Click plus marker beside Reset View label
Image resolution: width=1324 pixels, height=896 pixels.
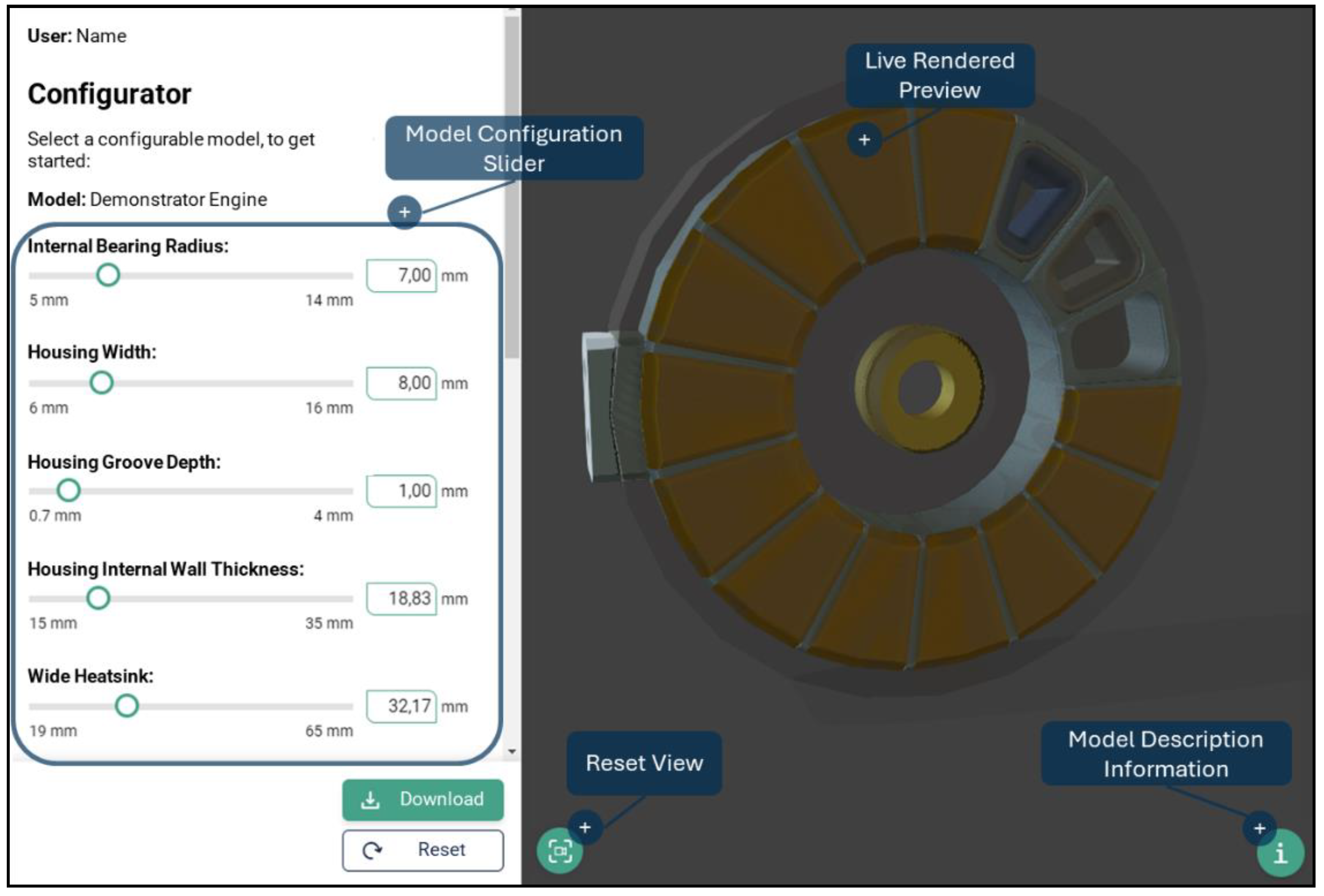[x=584, y=828]
